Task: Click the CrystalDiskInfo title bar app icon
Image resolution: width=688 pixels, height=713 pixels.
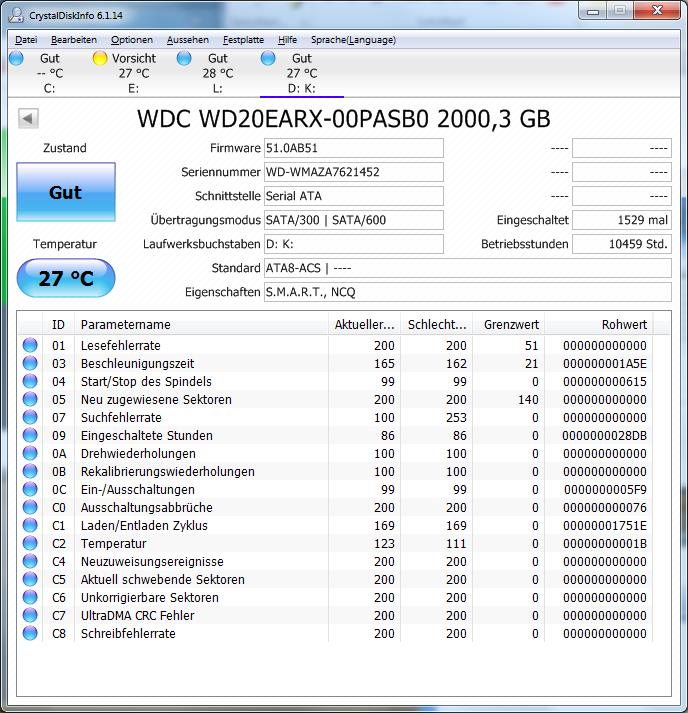Action: 16,15
